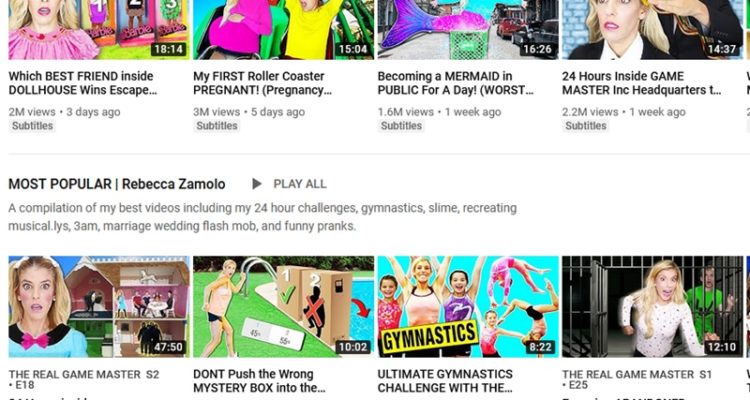
Task: Open the Becoming a MERMAID video thumbnail
Action: click(x=468, y=30)
